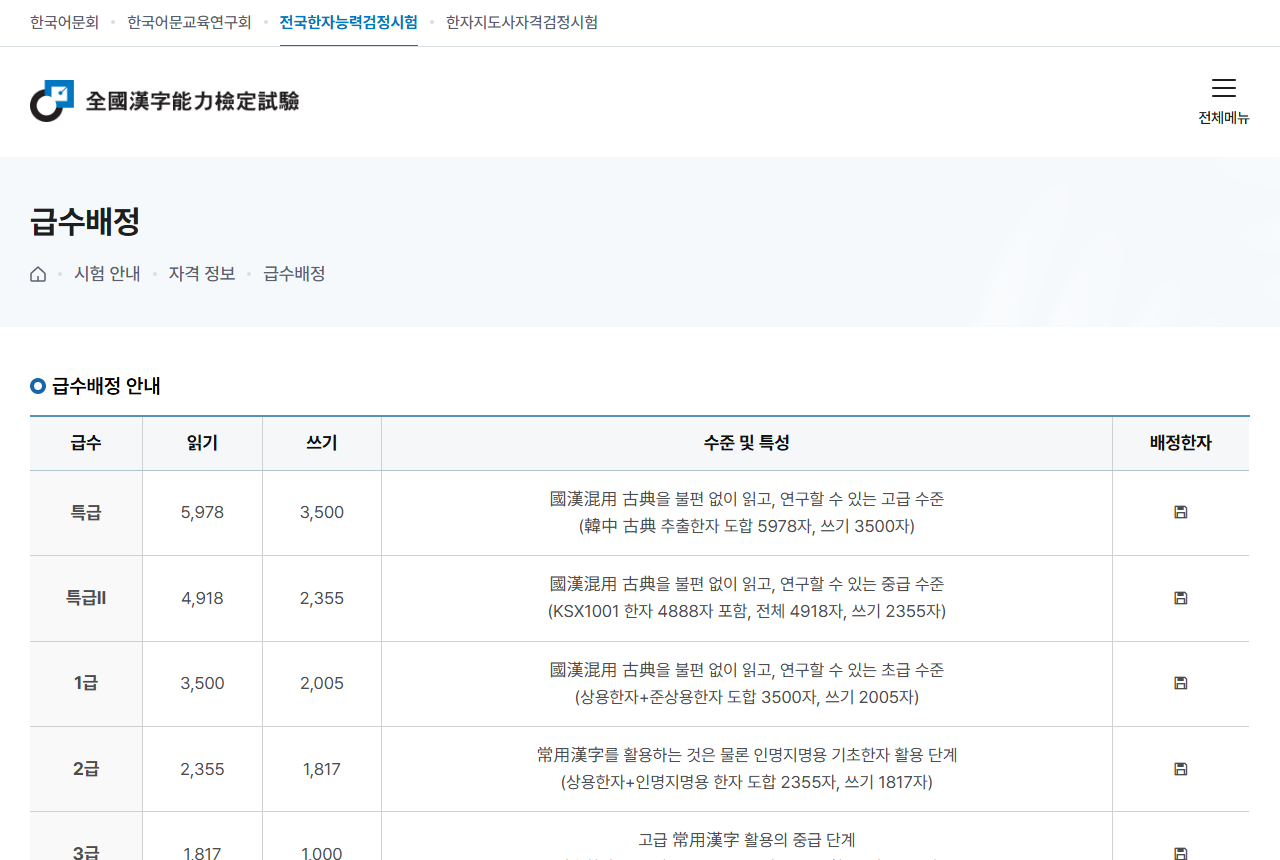The image size is (1280, 860).
Task: Click the 수준 및 특성 column header
Action: [747, 443]
